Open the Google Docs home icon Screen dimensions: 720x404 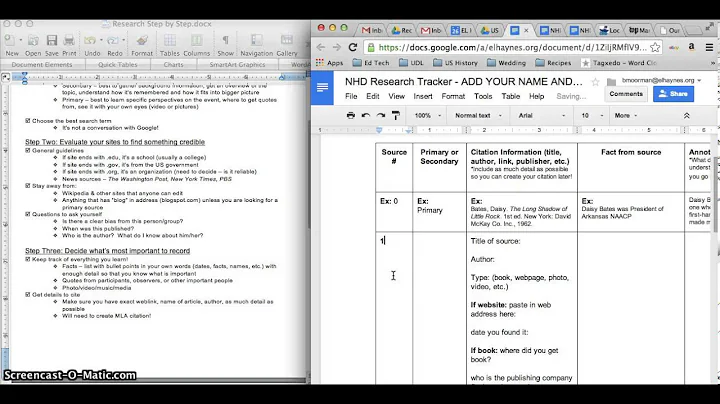(322, 87)
